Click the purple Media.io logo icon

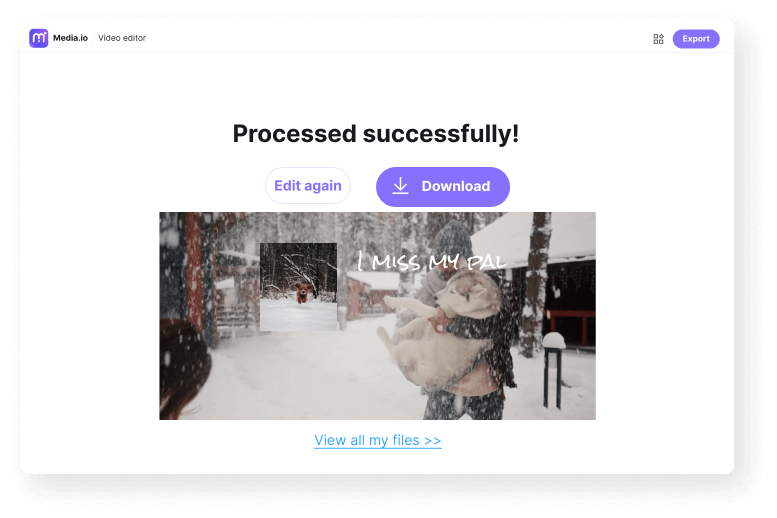(39, 38)
